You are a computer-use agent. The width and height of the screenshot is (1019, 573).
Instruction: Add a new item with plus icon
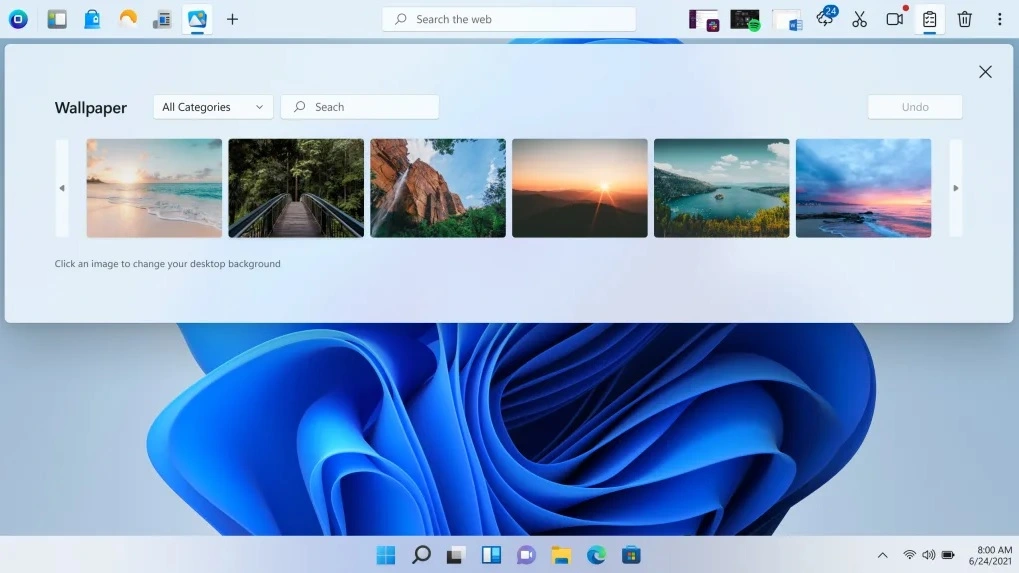pyautogui.click(x=232, y=19)
